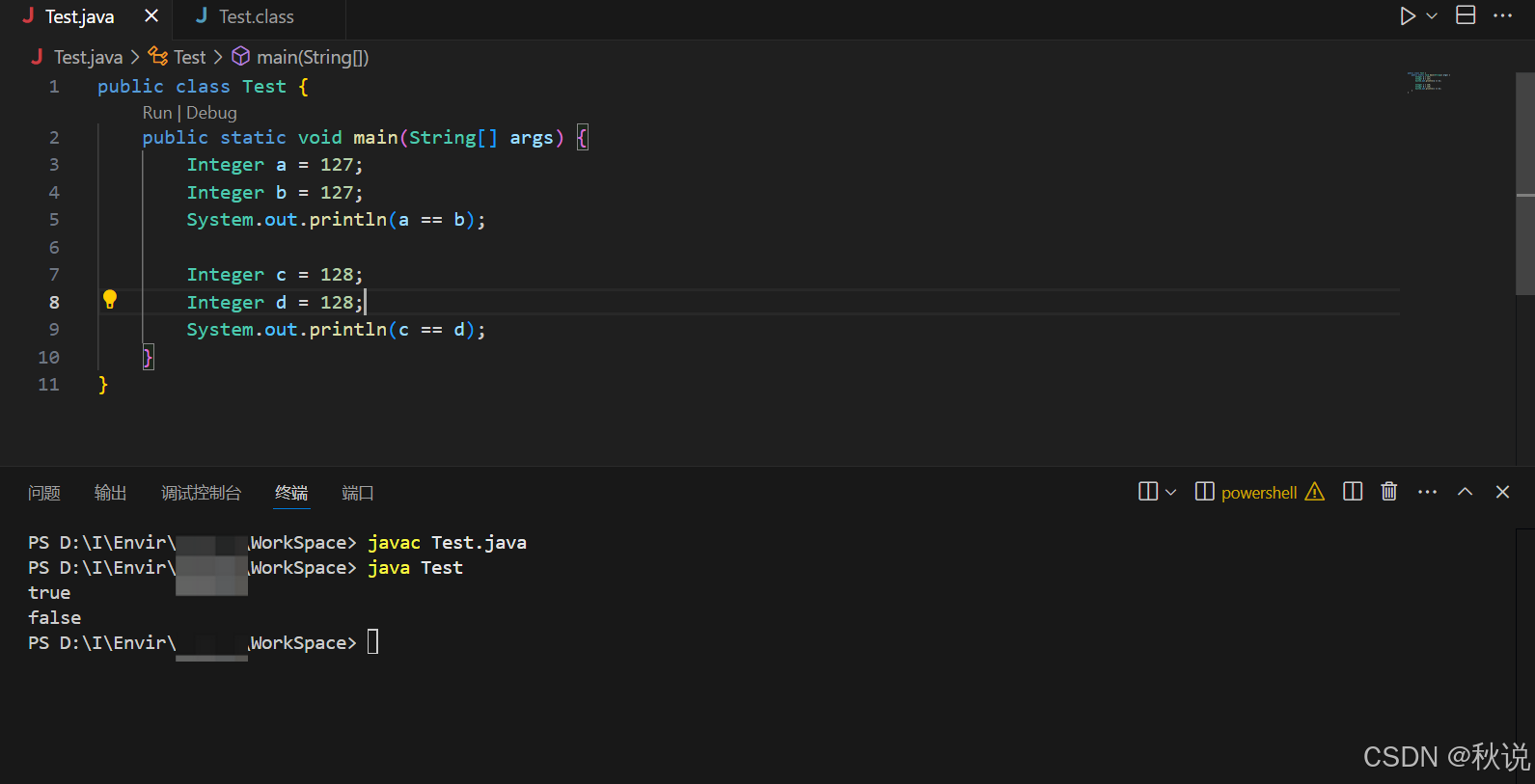This screenshot has height=784, width=1535.
Task: Kill terminal with trash icon
Action: pyautogui.click(x=1389, y=492)
